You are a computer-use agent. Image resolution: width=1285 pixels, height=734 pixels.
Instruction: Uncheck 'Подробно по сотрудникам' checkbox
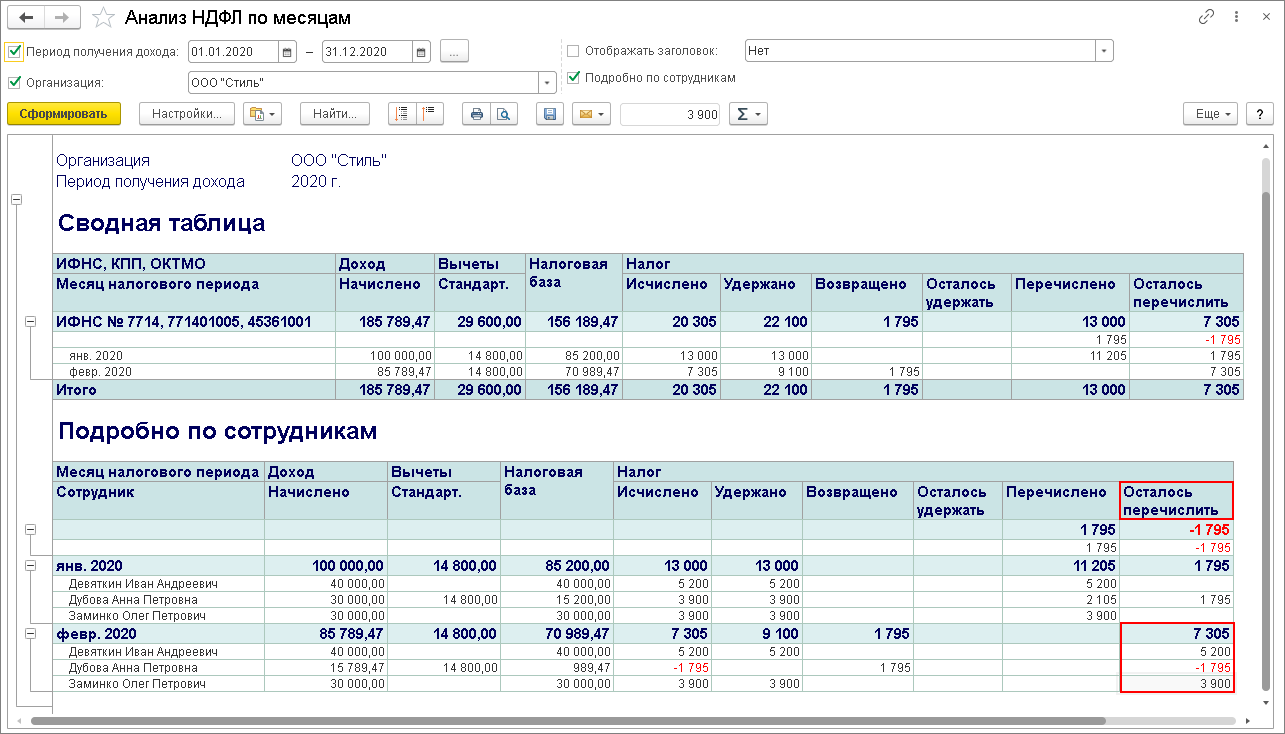573,77
